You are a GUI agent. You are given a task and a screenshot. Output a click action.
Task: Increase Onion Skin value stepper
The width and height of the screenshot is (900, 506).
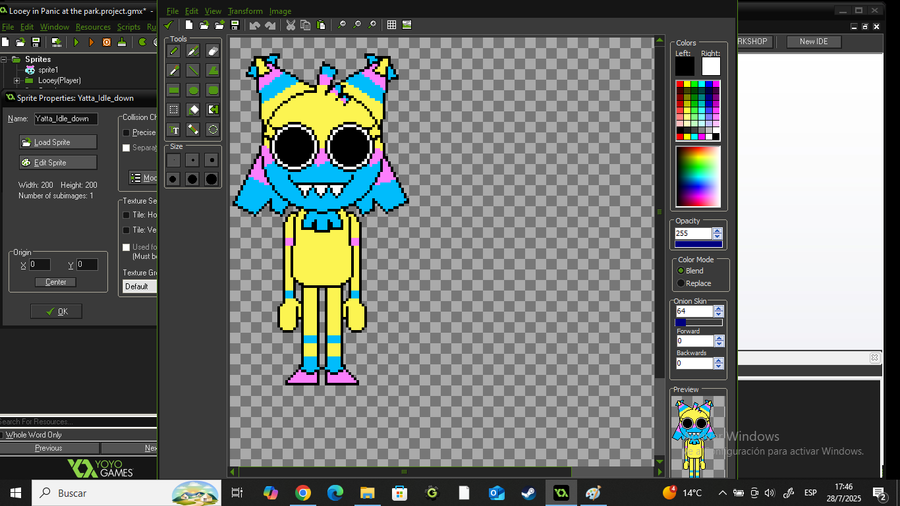click(718, 308)
